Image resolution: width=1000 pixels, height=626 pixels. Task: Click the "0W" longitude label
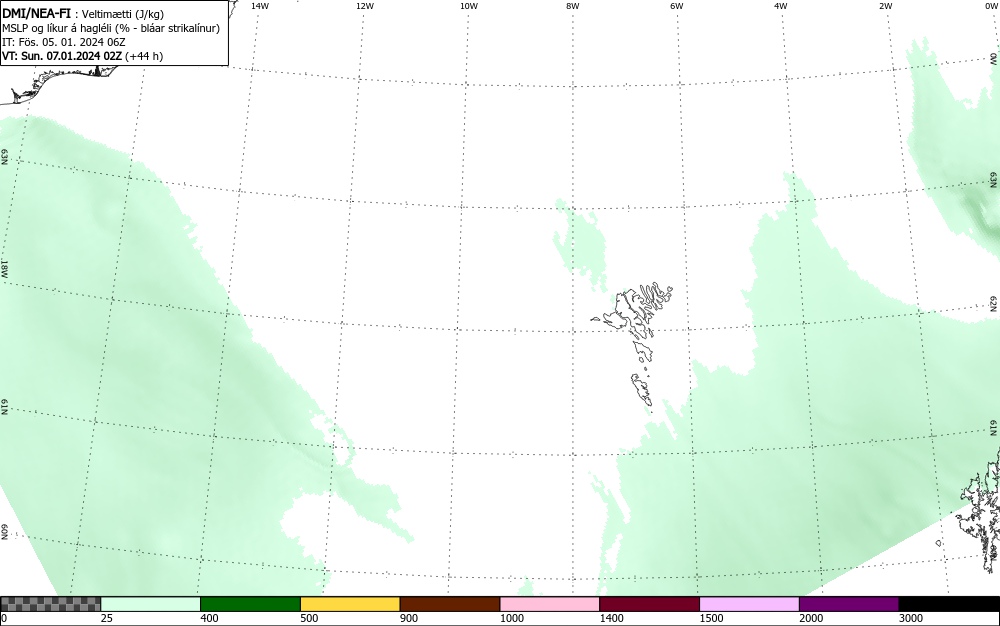pyautogui.click(x=991, y=6)
